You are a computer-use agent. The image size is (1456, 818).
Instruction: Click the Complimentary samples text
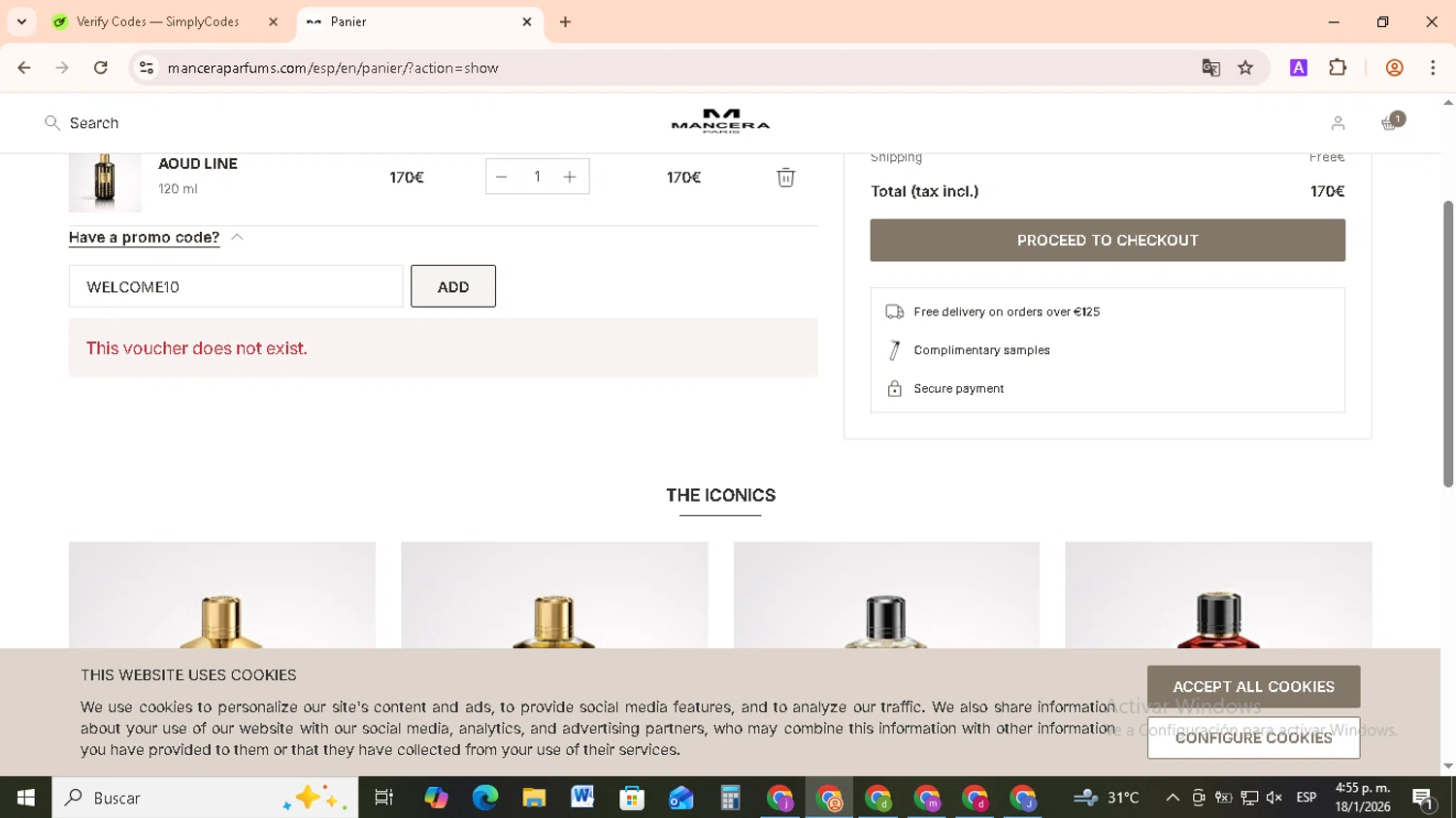click(981, 350)
